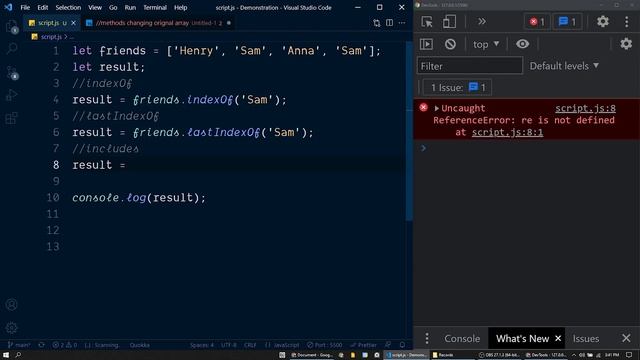Open the Search view in VS Code activity bar
Viewport: 640px width, 360px height.
click(x=12, y=49)
